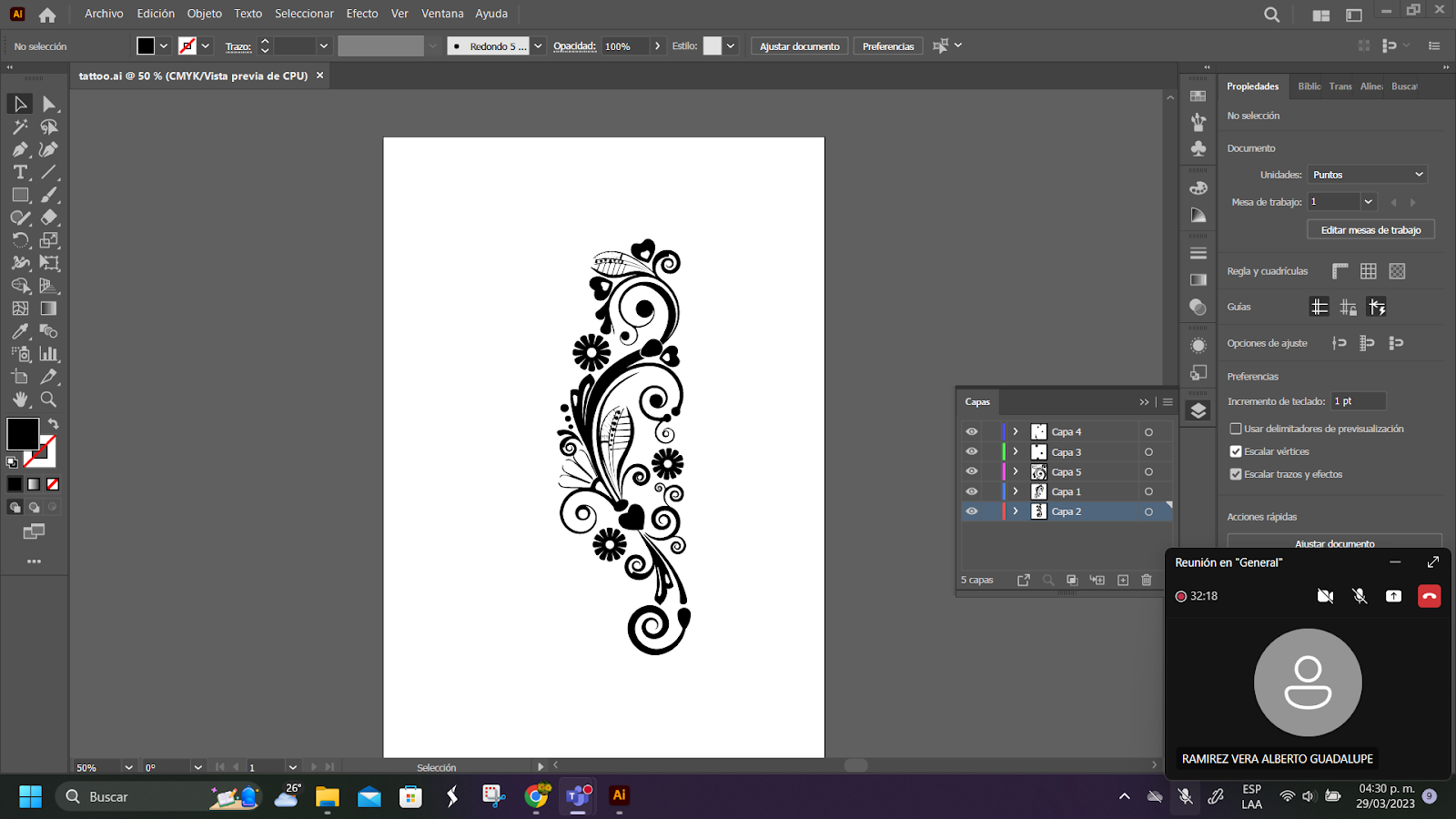Image resolution: width=1456 pixels, height=819 pixels.
Task: Toggle visibility of Capa 3 layer
Action: [x=972, y=451]
